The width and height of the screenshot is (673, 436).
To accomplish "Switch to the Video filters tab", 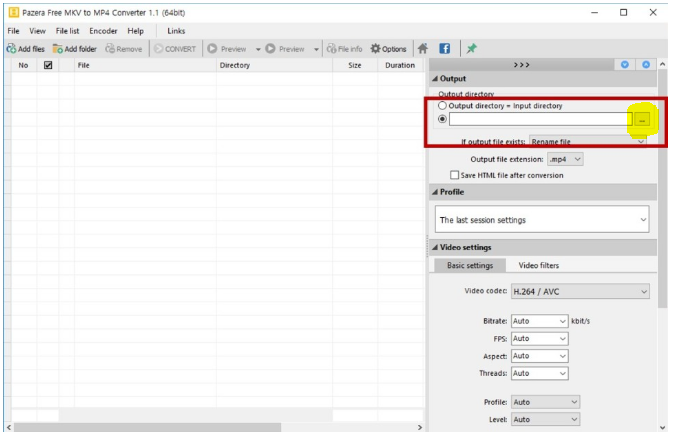I will pyautogui.click(x=539, y=265).
